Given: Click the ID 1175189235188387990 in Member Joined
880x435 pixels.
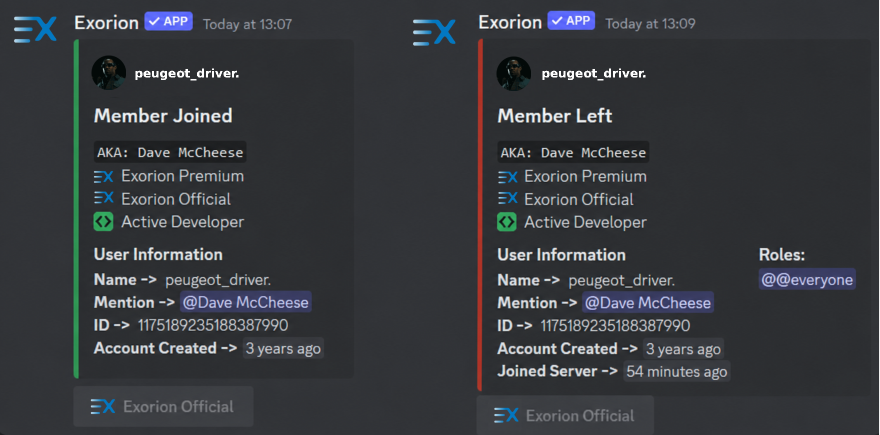Looking at the screenshot, I should (213, 326).
